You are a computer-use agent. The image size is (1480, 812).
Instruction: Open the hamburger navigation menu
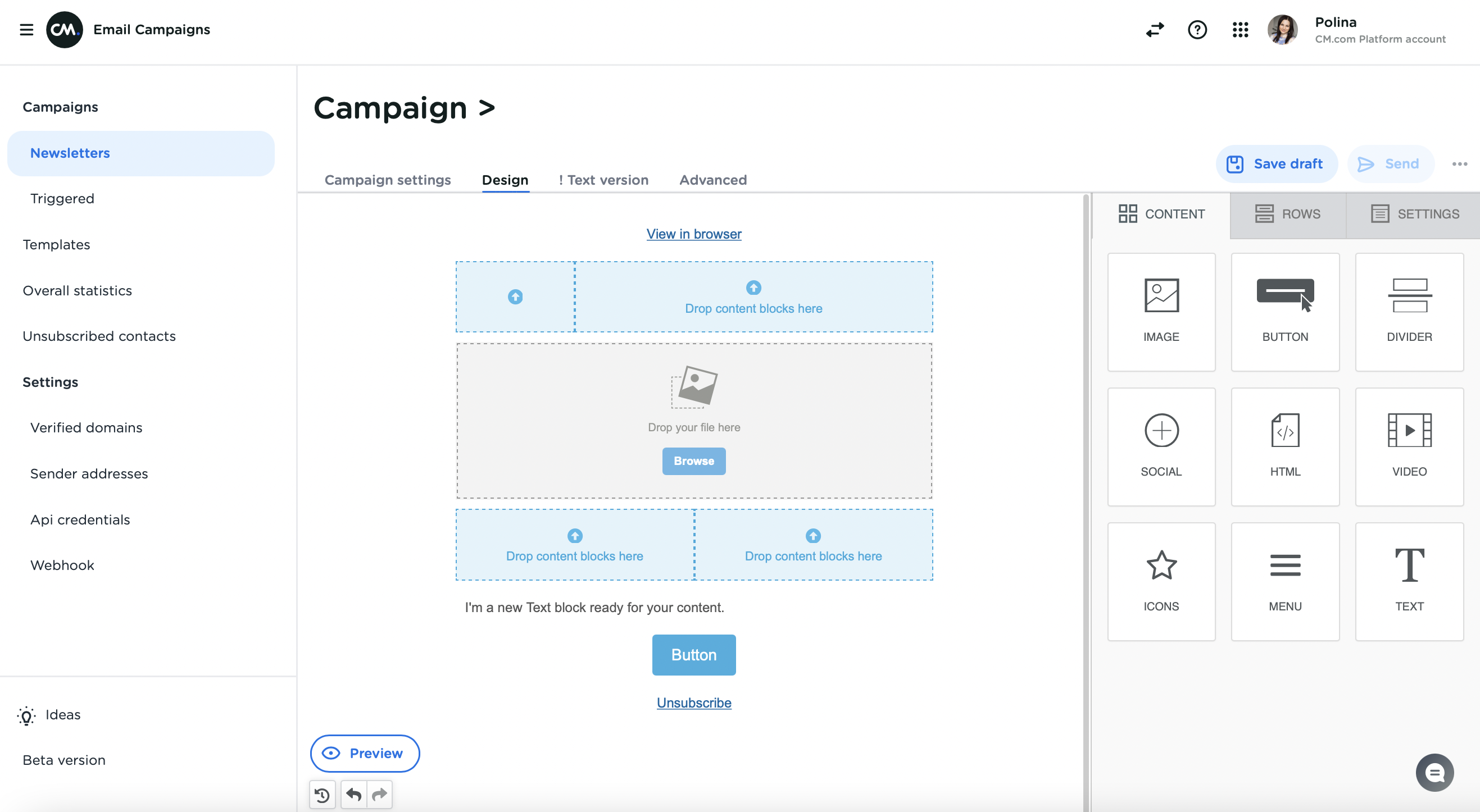pos(26,29)
